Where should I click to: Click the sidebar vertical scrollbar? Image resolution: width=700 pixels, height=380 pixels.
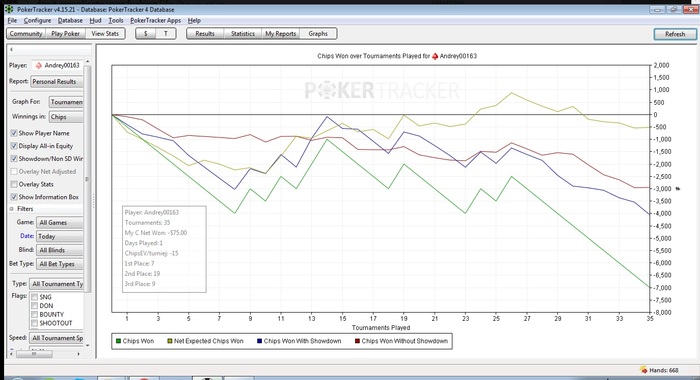pos(88,179)
